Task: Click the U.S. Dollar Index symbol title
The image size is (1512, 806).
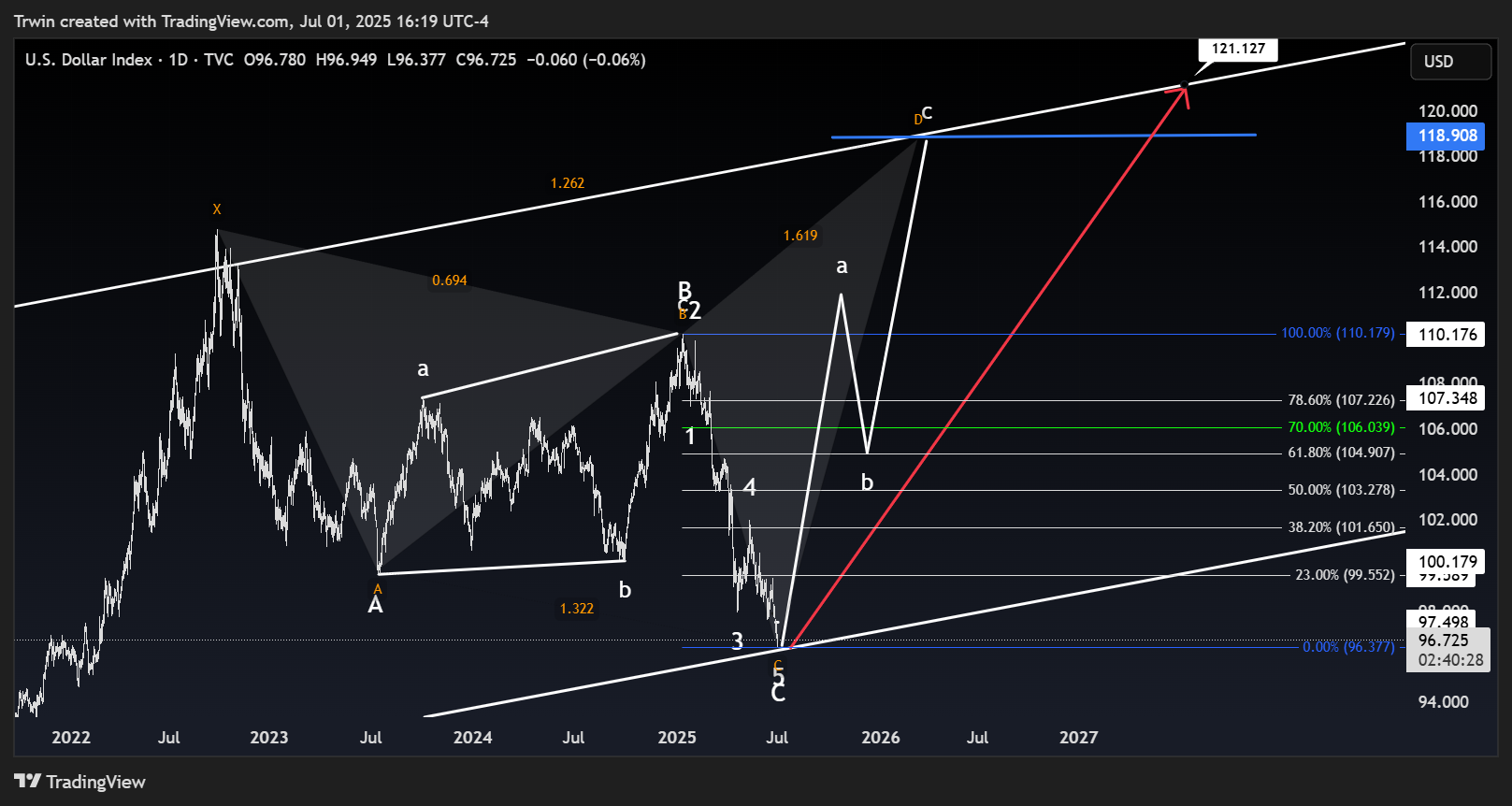Action: pos(89,60)
